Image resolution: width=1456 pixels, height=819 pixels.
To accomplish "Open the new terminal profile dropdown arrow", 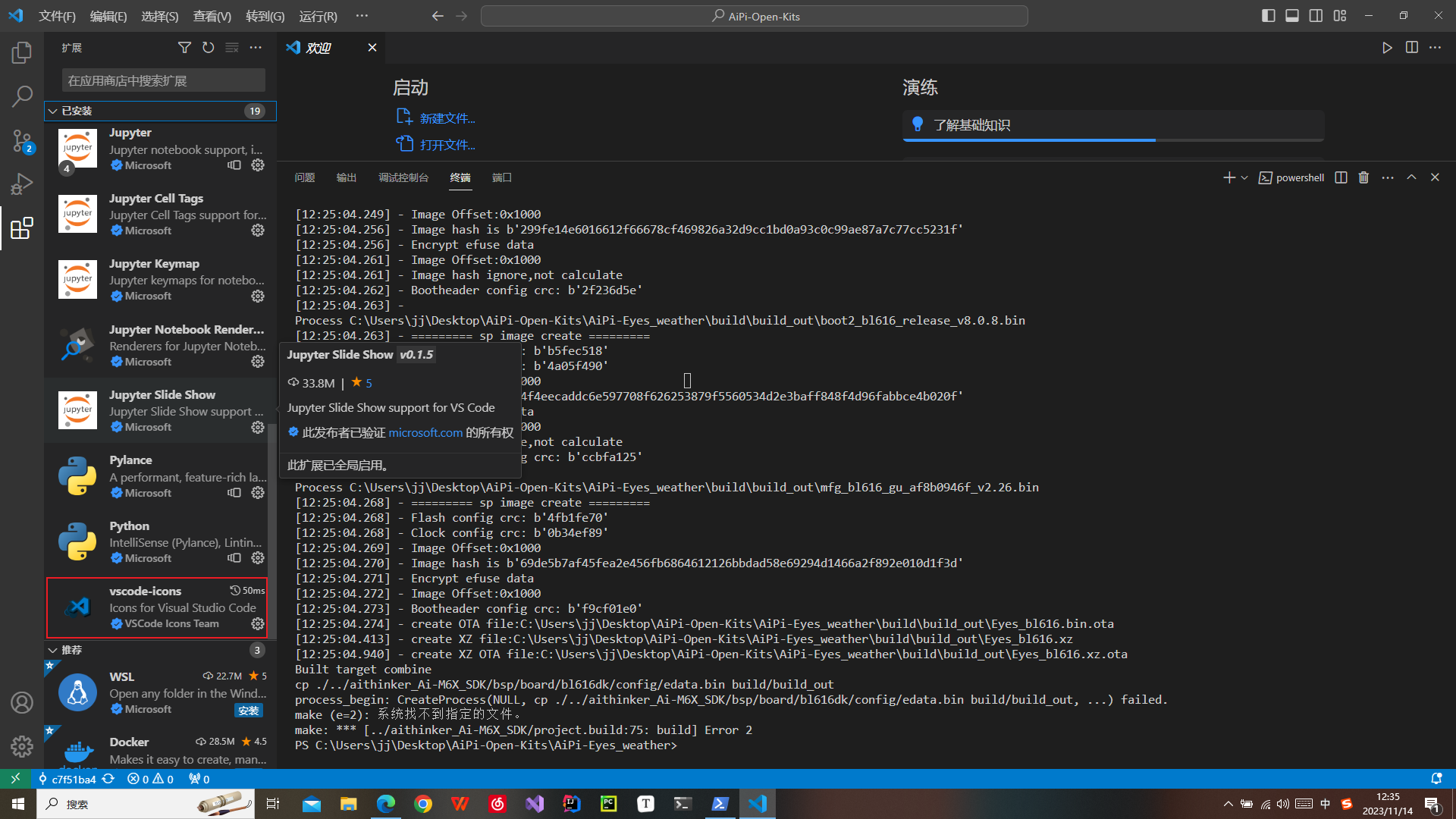I will (x=1244, y=177).
